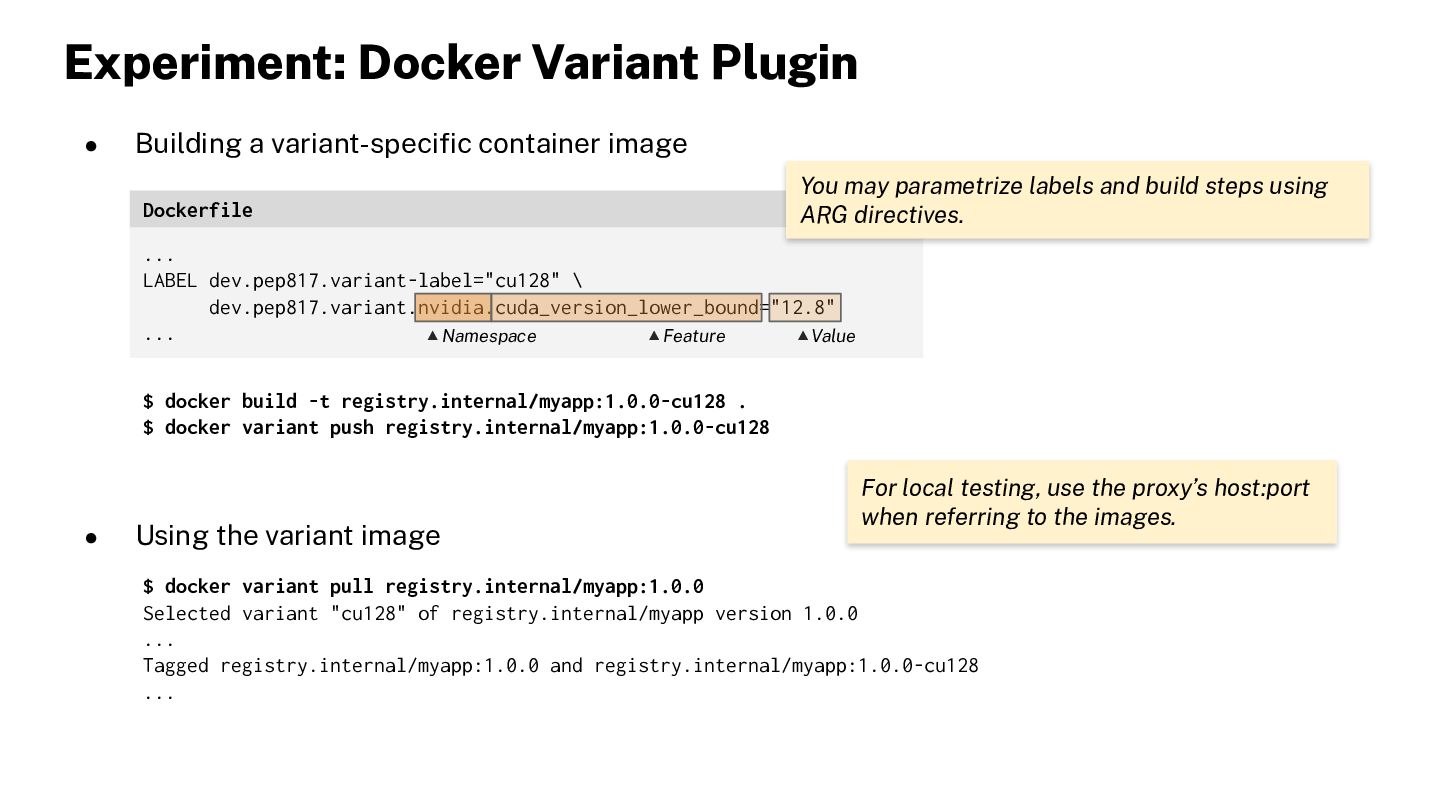
Task: Click the Selected variant "cu128" output line
Action: (x=500, y=613)
